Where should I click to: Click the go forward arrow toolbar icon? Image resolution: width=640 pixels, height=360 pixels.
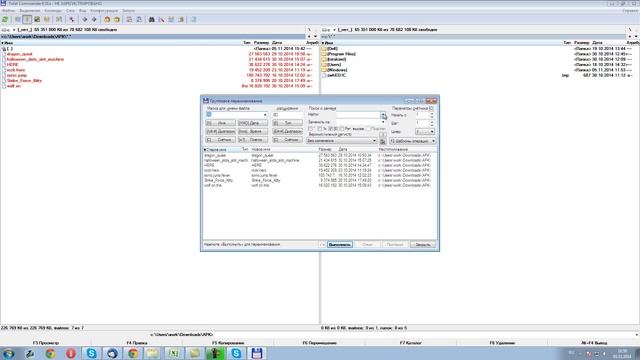point(94,19)
